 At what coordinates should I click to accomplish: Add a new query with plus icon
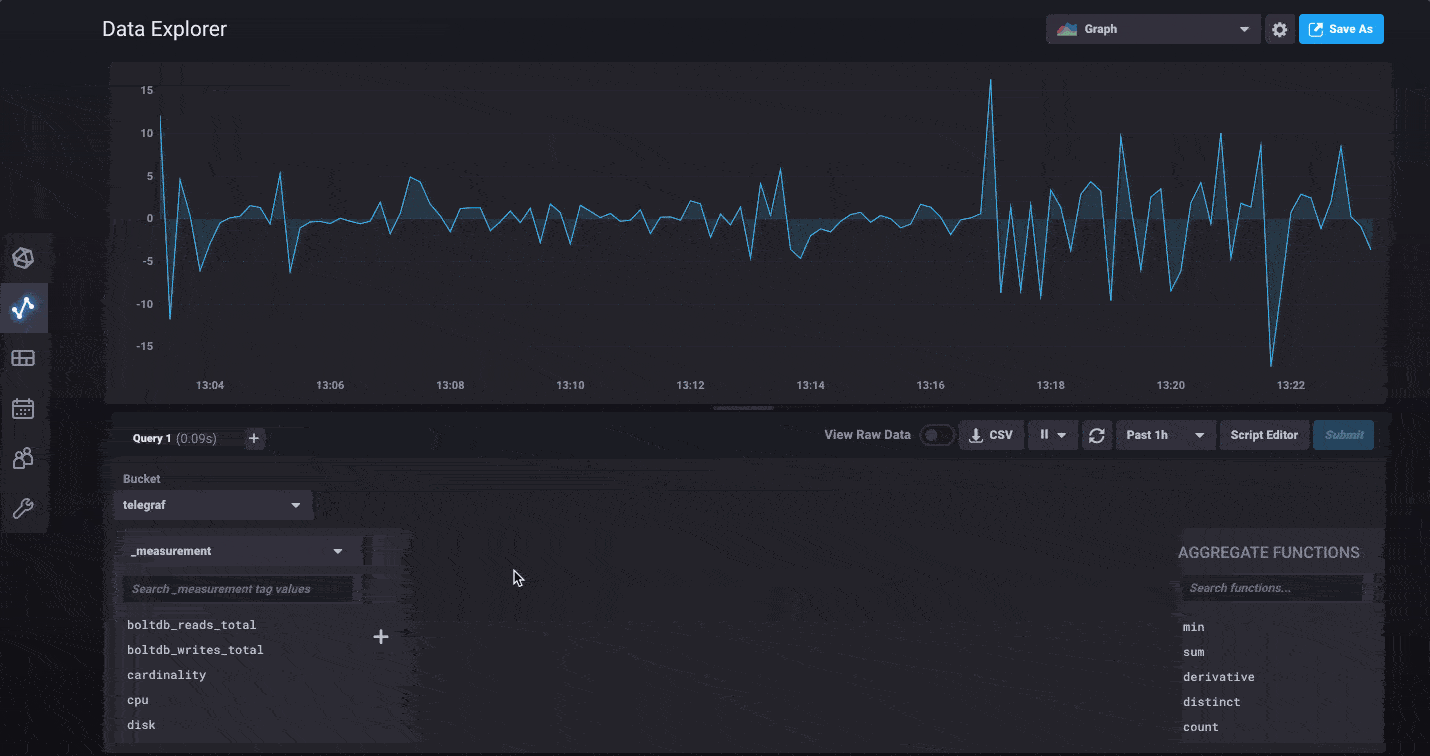(254, 438)
